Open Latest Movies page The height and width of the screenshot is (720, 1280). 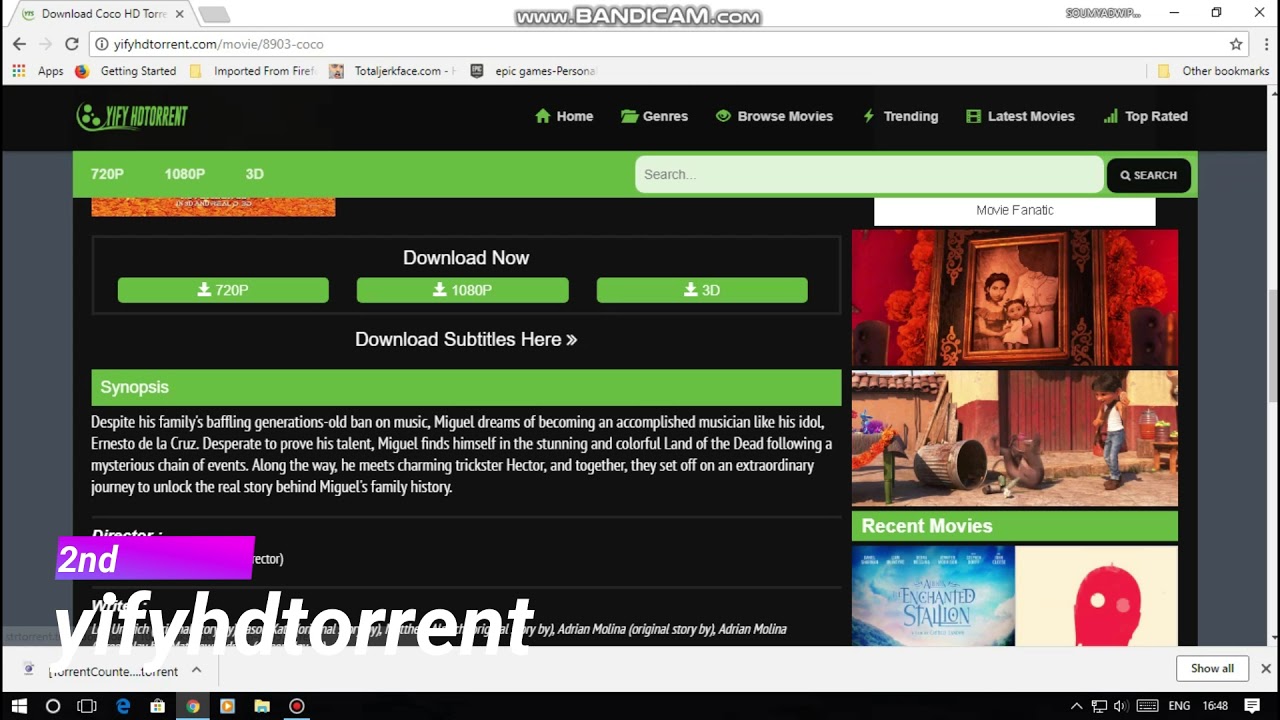[x=1020, y=116]
